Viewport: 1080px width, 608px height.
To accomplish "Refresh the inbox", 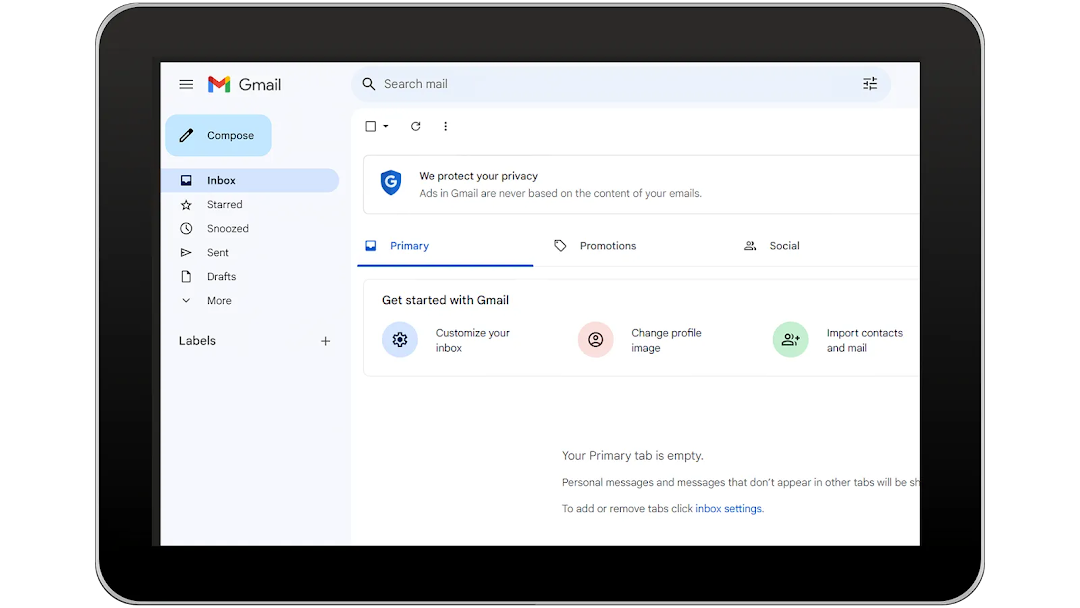I will coord(415,126).
